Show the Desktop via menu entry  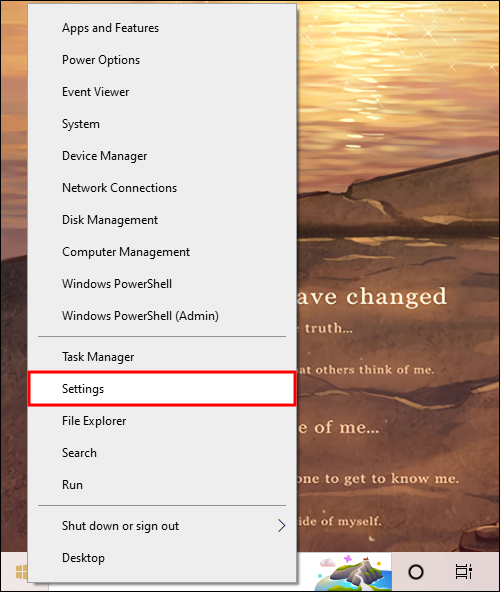[162, 558]
